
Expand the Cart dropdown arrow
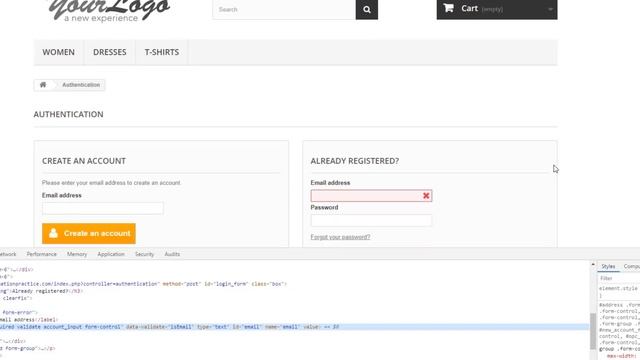coord(550,9)
